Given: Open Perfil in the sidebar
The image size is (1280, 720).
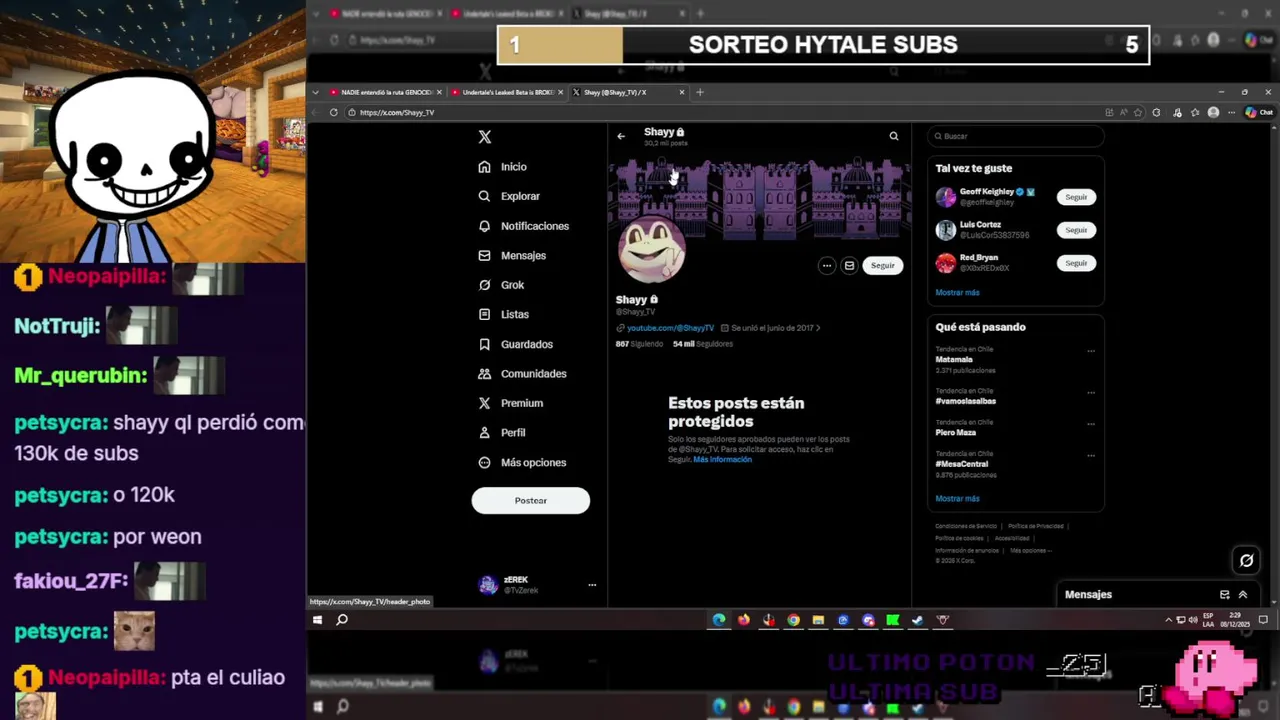Looking at the screenshot, I should click(502, 432).
